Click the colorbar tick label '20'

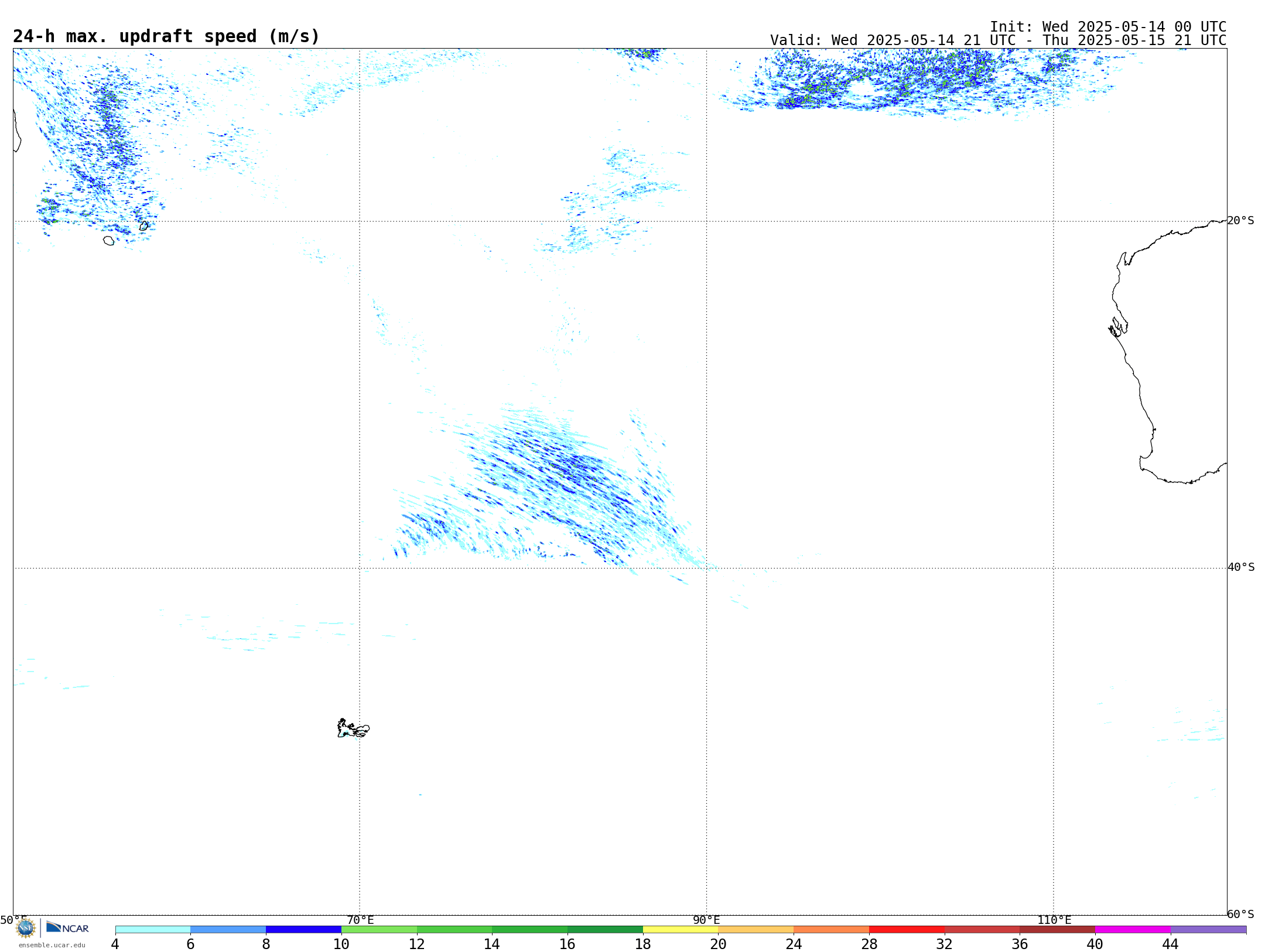point(719,944)
